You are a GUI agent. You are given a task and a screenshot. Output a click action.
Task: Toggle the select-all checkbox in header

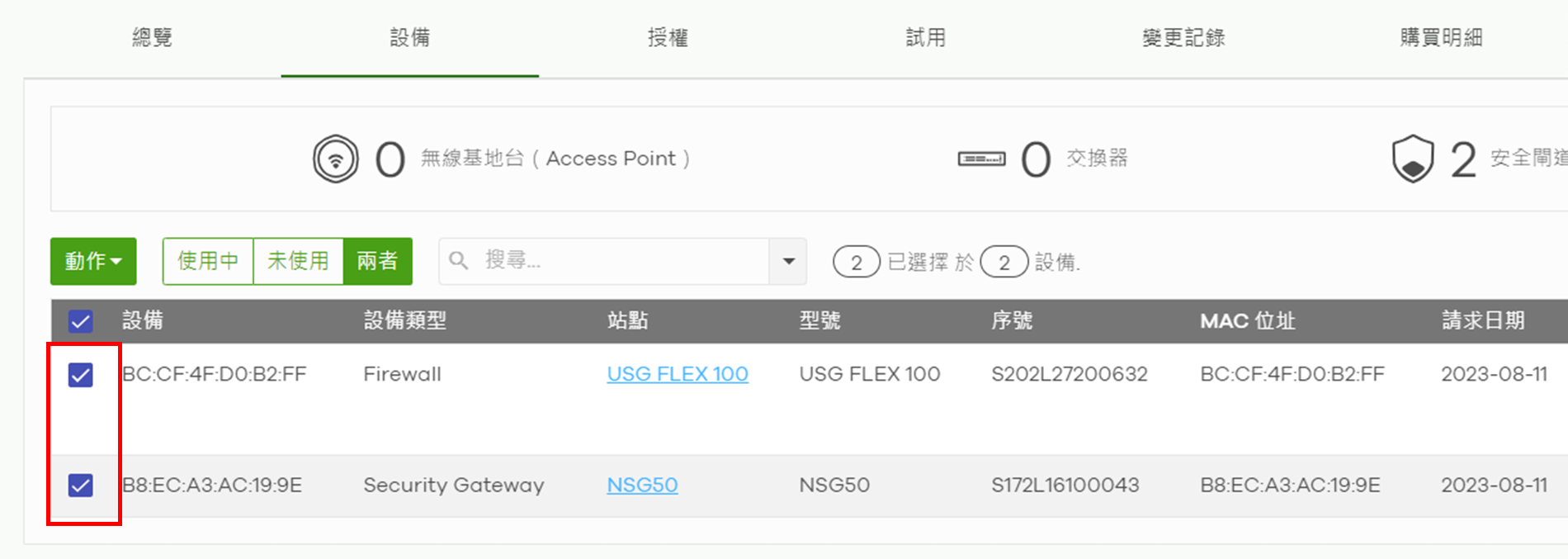[x=80, y=321]
